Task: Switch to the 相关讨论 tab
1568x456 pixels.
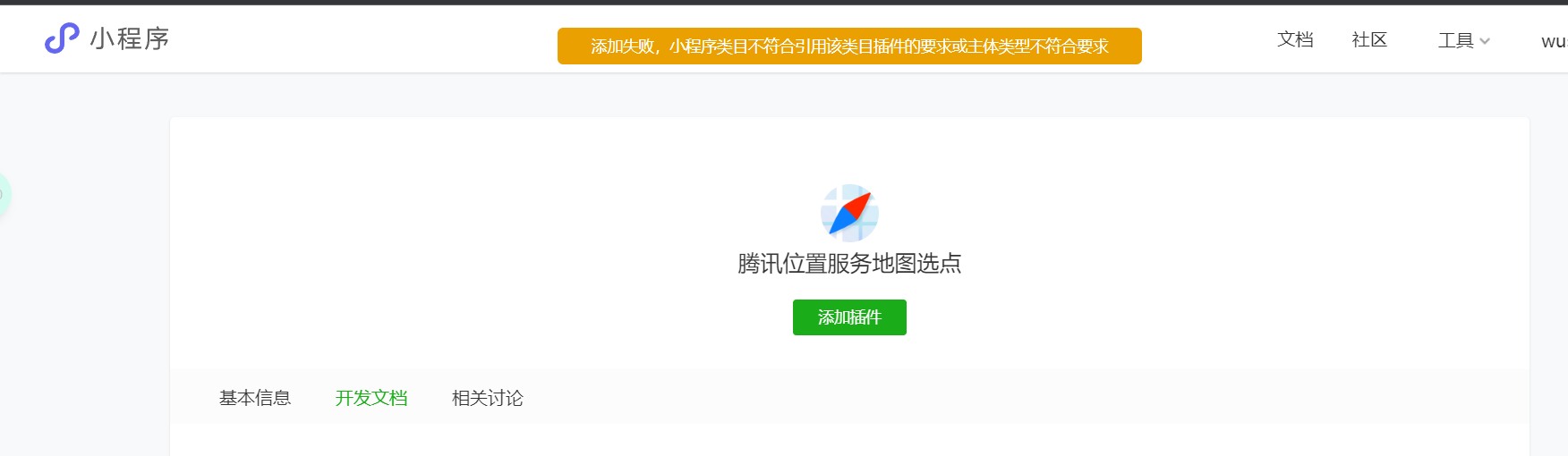Action: coord(488,398)
